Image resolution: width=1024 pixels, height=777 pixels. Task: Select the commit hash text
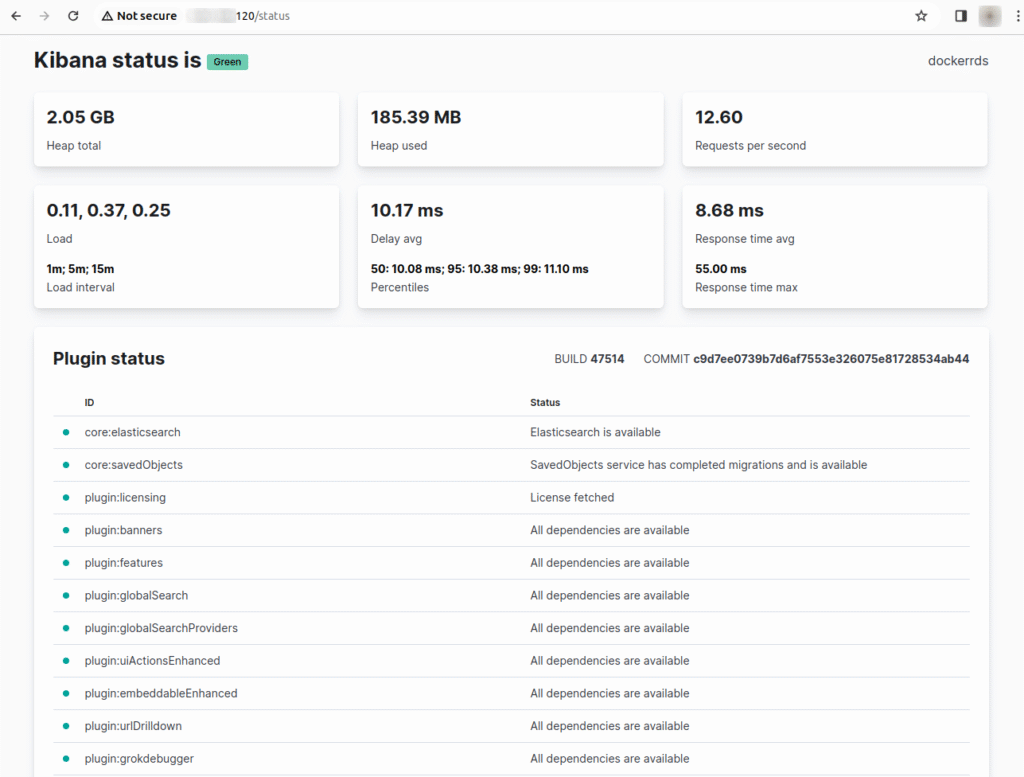[x=831, y=358]
